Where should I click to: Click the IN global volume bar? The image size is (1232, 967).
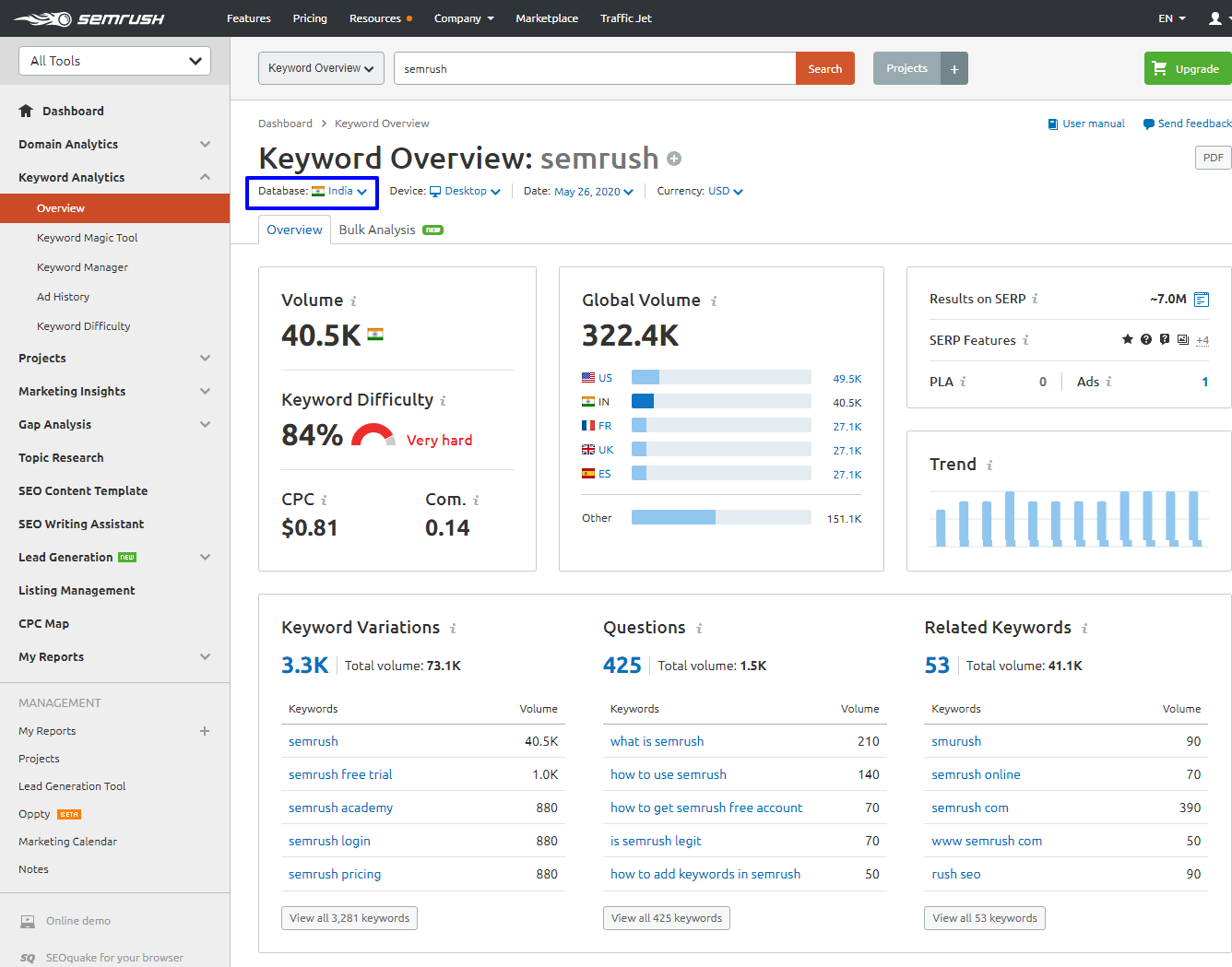pyautogui.click(x=721, y=401)
